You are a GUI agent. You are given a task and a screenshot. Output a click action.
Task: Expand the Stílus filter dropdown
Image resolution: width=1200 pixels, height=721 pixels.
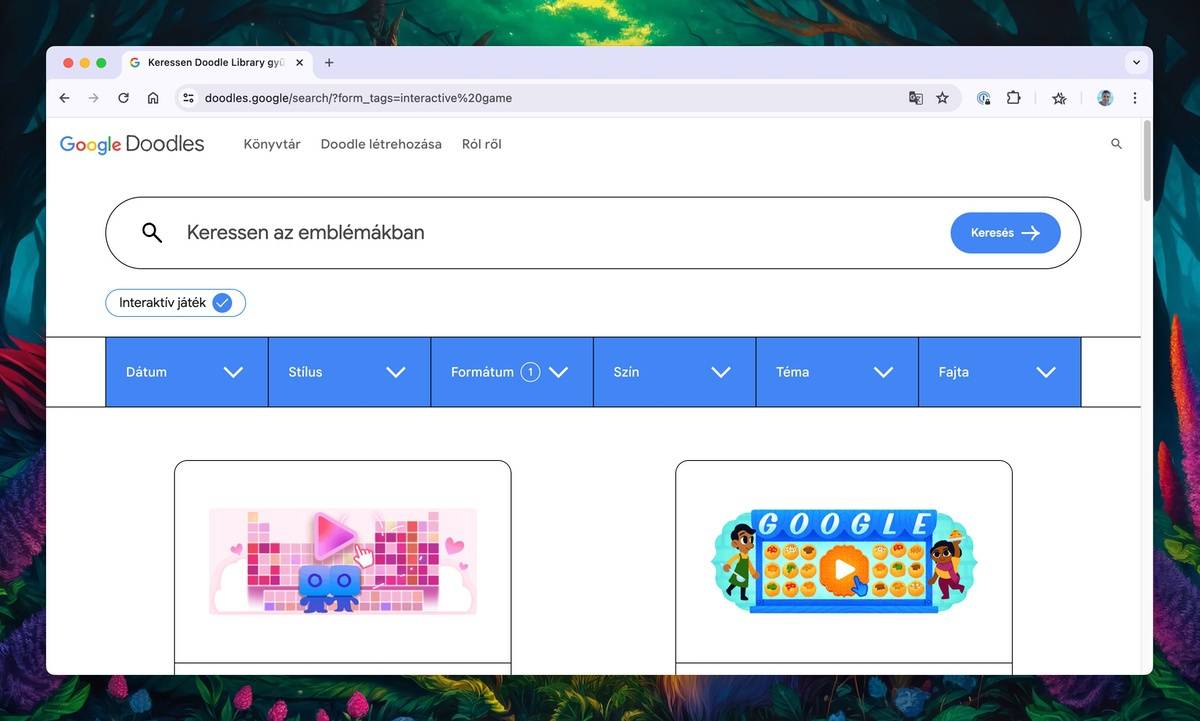349,372
